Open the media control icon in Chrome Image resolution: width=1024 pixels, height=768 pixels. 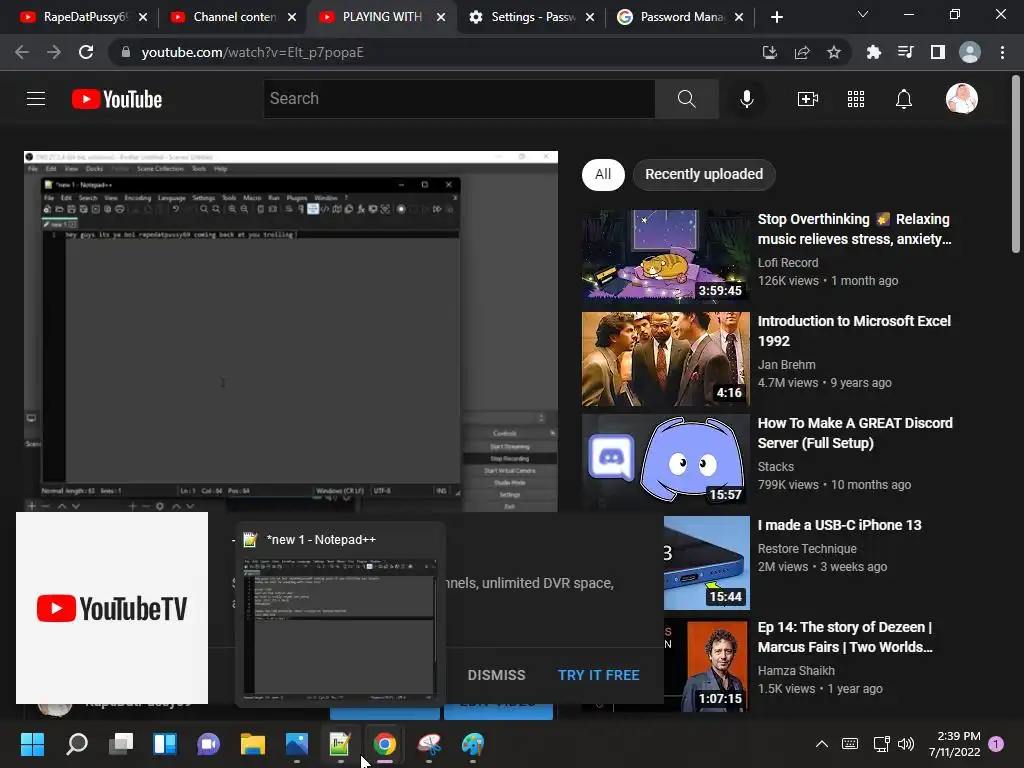click(905, 52)
